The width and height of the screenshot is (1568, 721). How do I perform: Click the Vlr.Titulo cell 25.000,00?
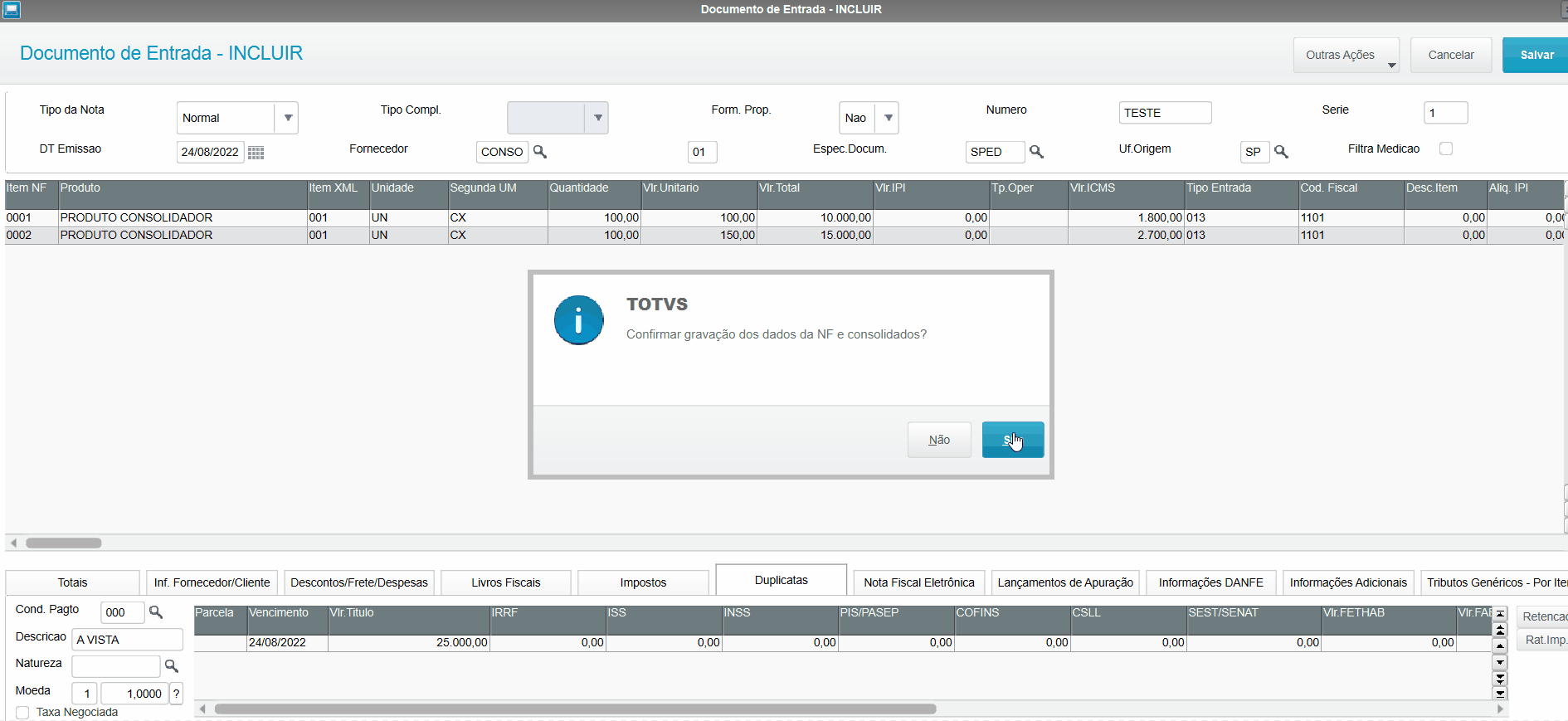[x=409, y=642]
